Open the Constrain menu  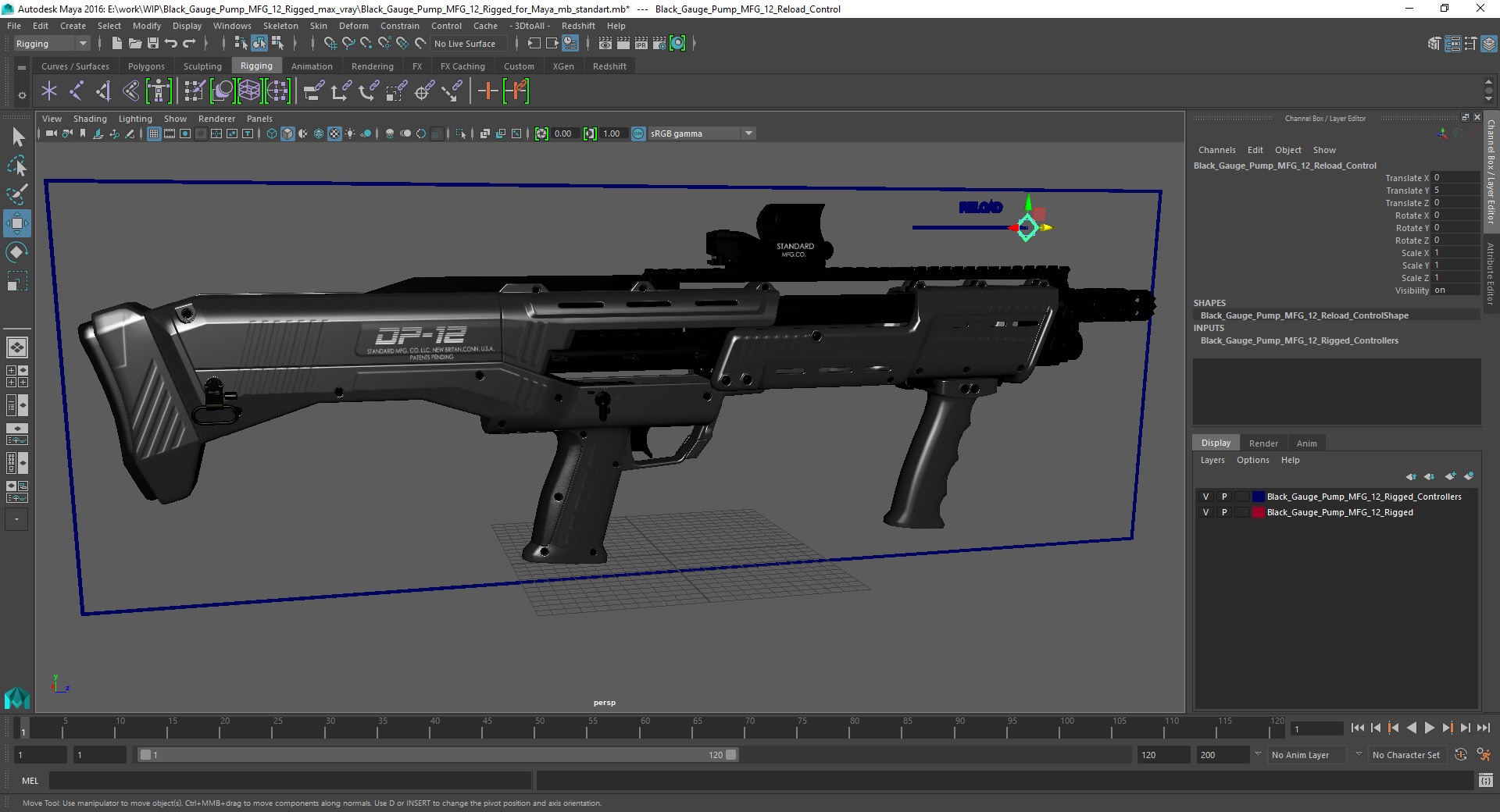(x=400, y=26)
